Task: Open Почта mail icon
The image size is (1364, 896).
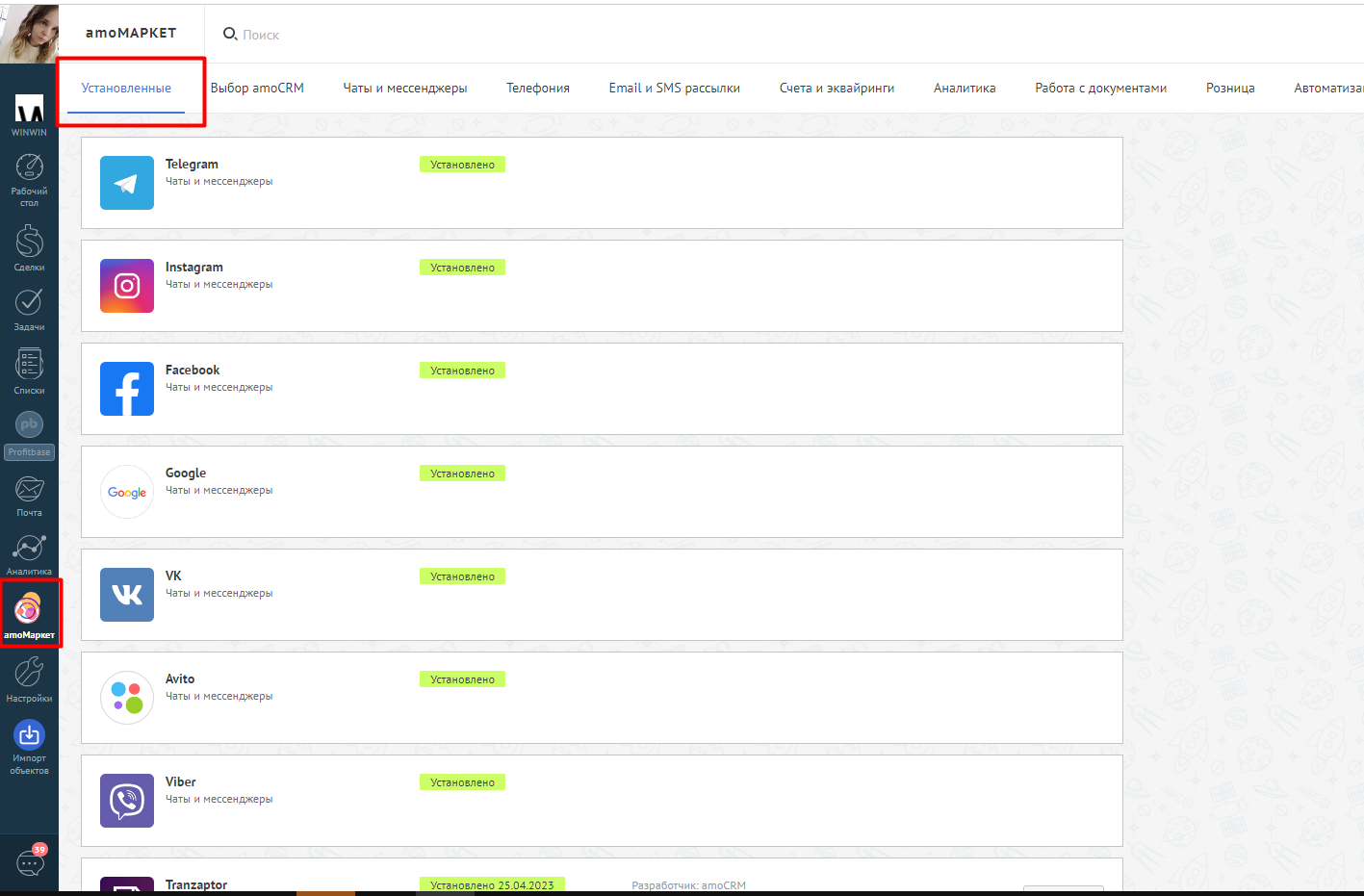Action: click(29, 489)
